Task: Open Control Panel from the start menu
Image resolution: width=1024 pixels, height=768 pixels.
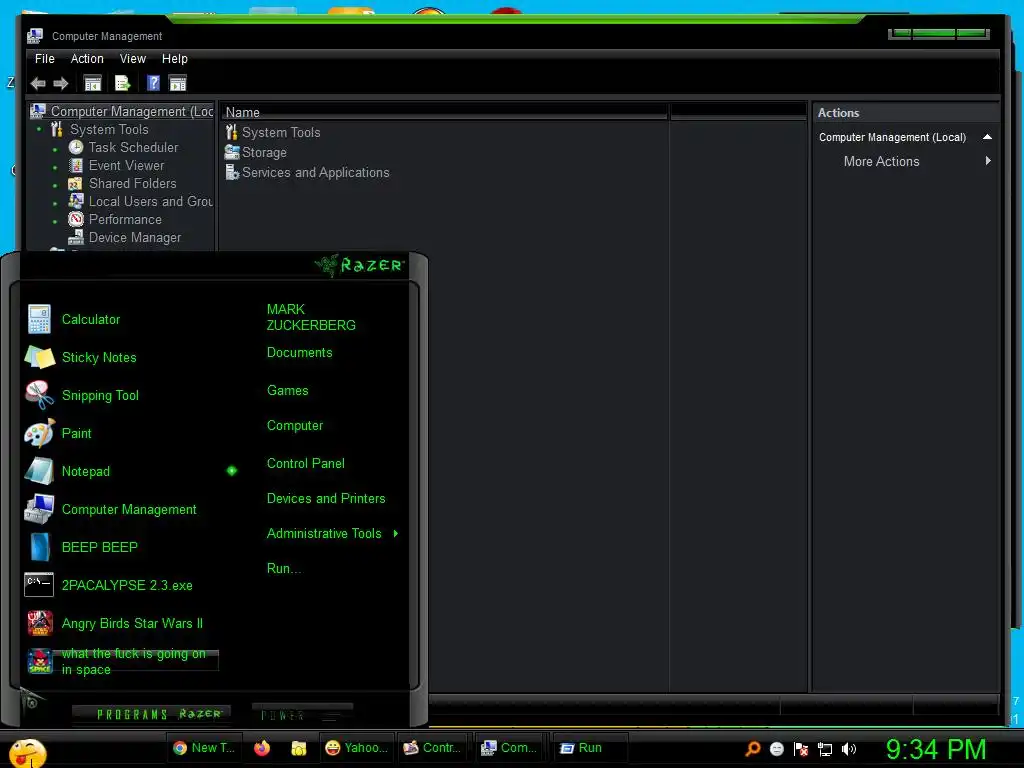Action: (x=306, y=464)
